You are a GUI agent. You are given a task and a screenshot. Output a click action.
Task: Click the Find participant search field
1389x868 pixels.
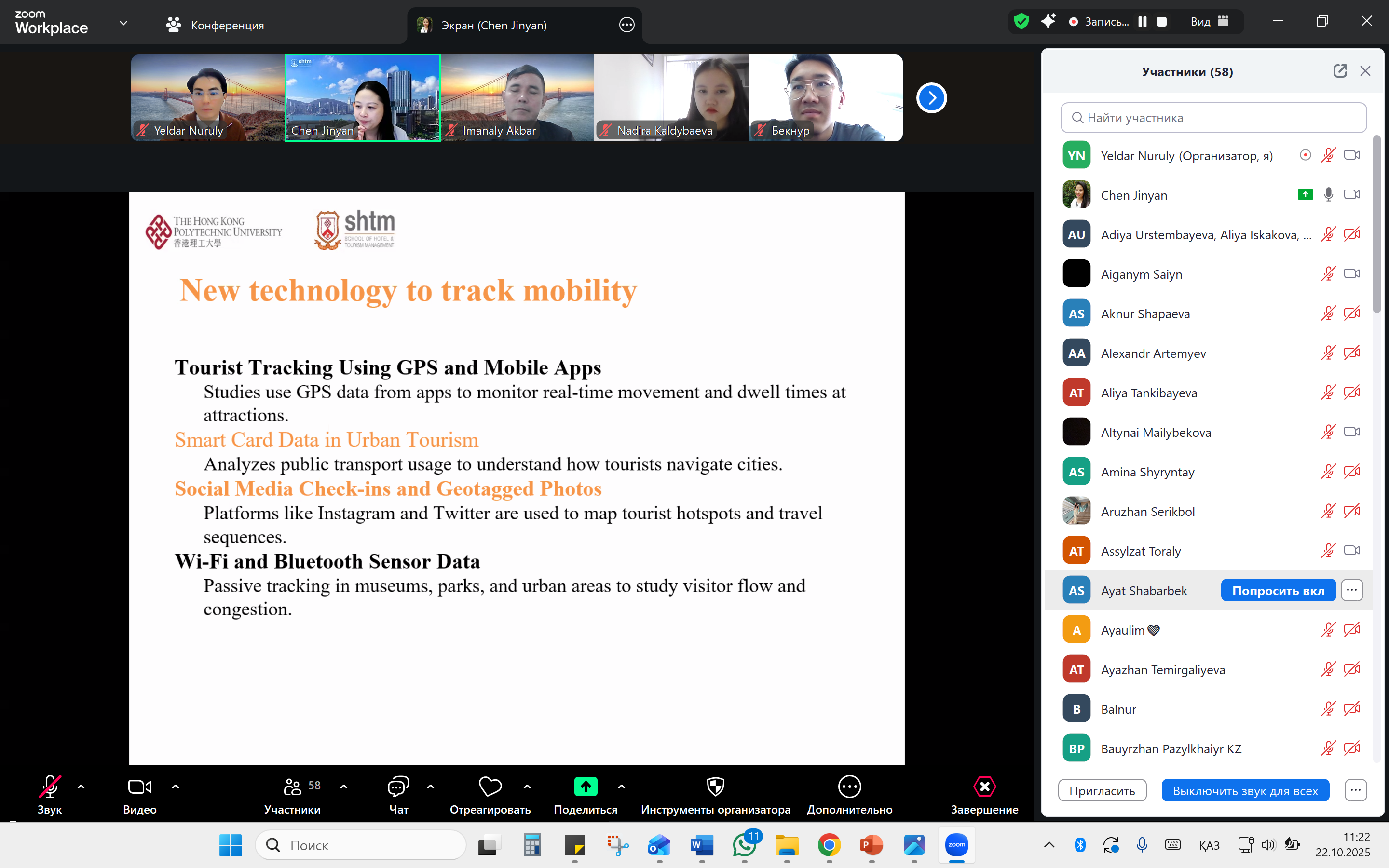click(1213, 118)
